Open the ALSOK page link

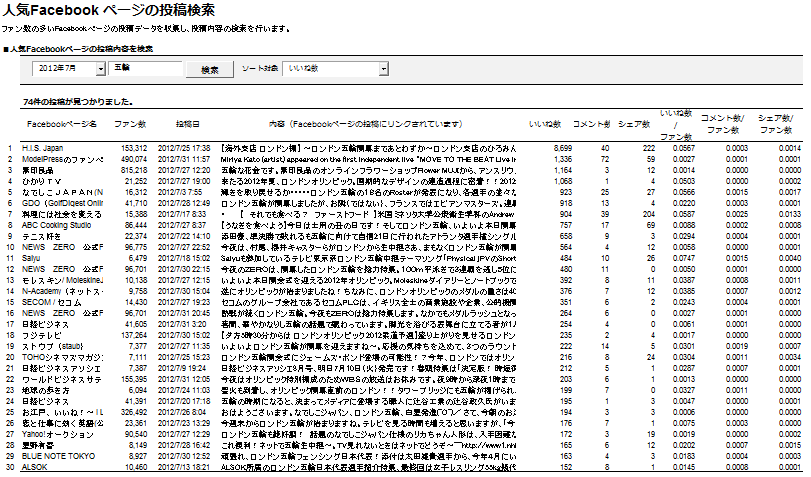(35, 467)
